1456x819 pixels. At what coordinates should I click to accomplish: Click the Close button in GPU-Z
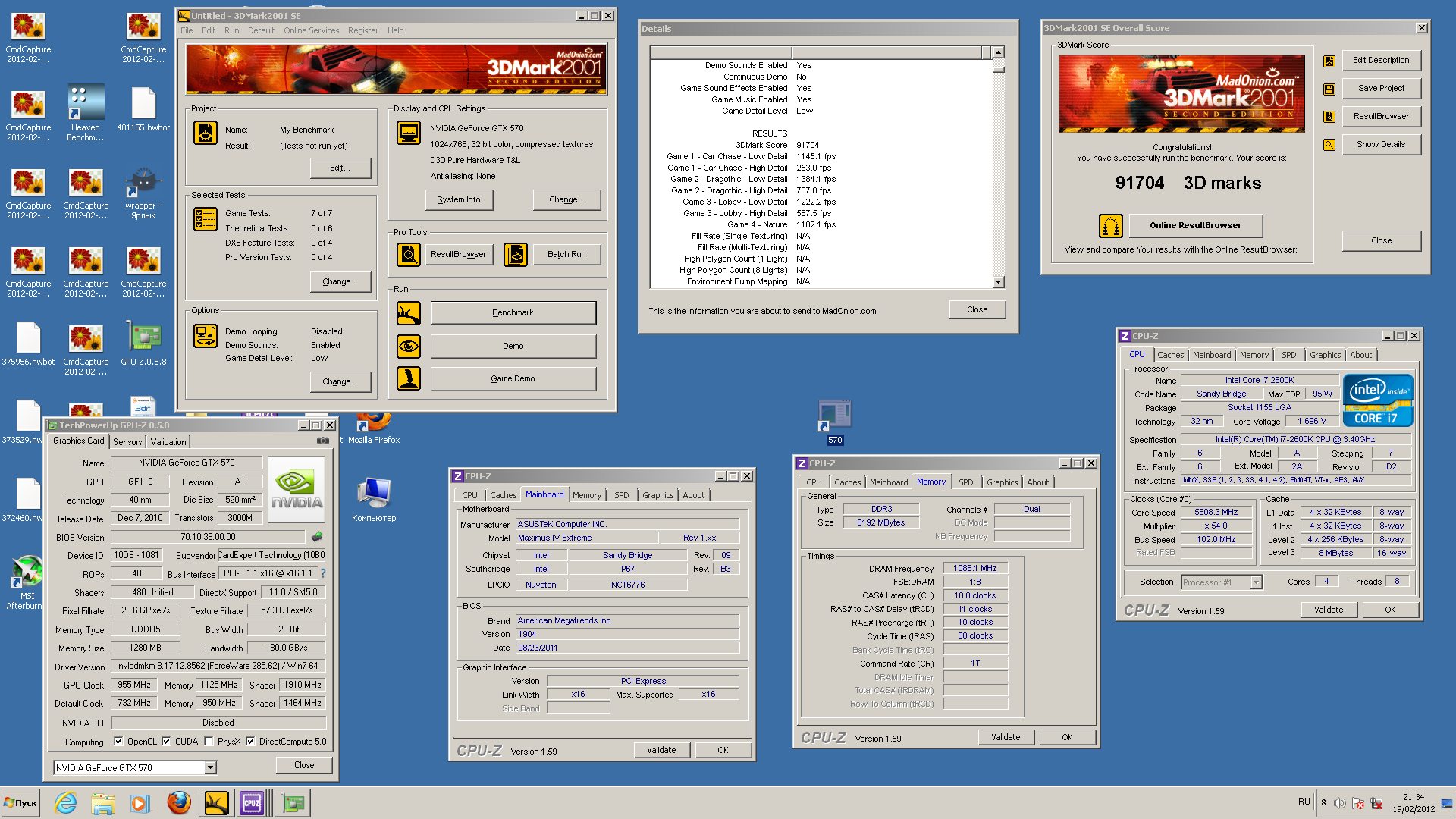click(x=304, y=765)
